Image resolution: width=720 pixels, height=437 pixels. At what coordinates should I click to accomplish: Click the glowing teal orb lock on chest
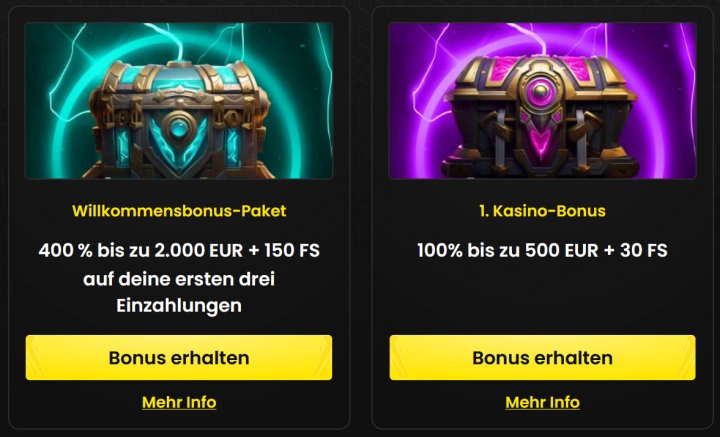pos(179,128)
